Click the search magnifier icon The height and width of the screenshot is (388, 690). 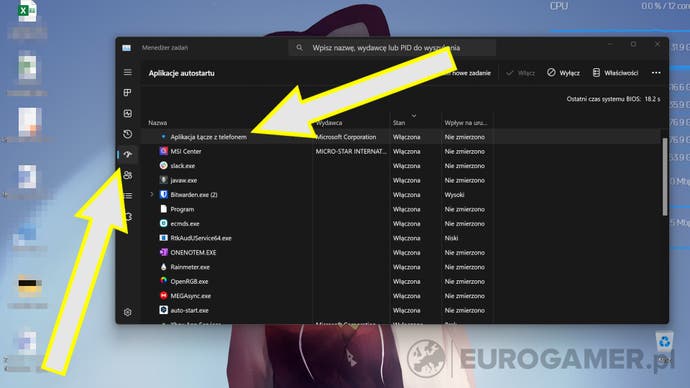point(299,48)
